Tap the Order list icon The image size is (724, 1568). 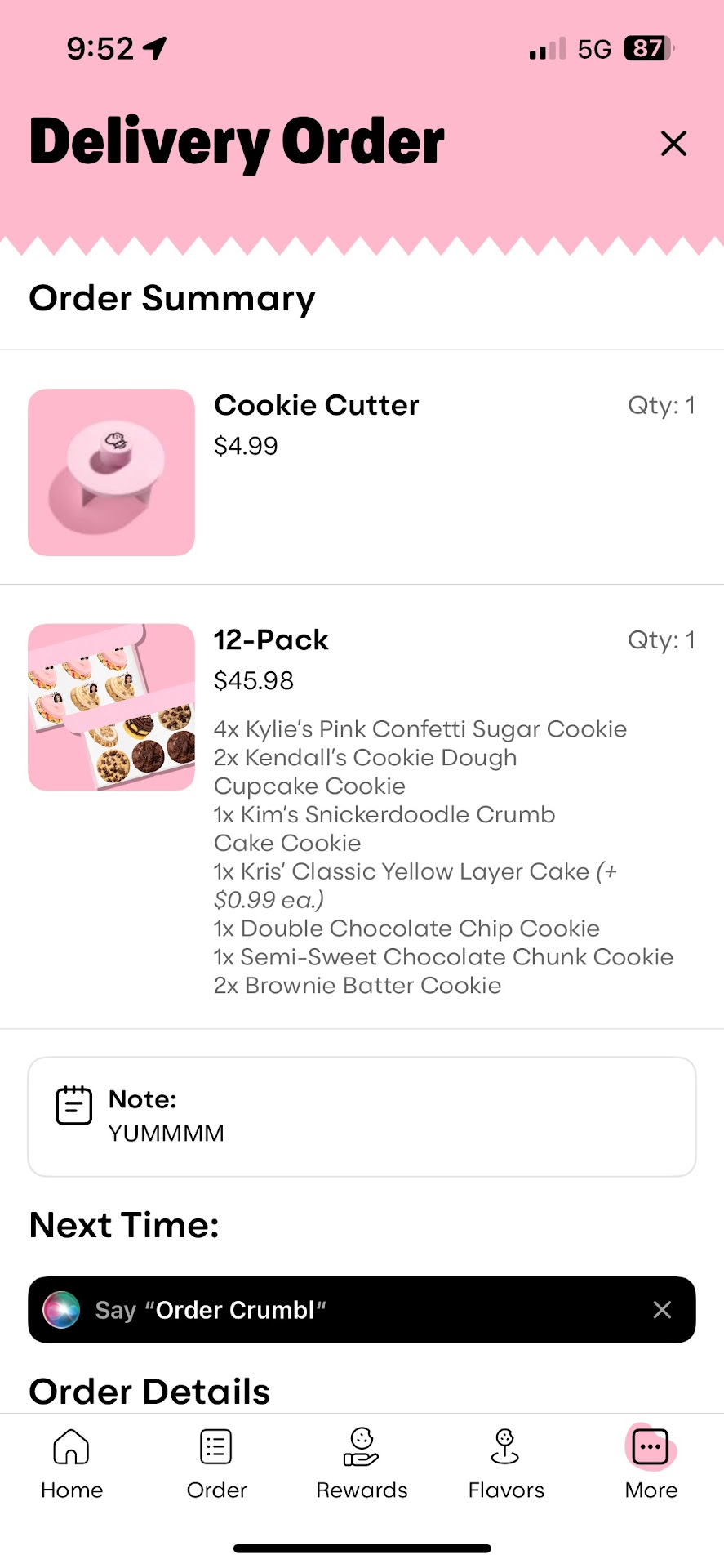(216, 1446)
